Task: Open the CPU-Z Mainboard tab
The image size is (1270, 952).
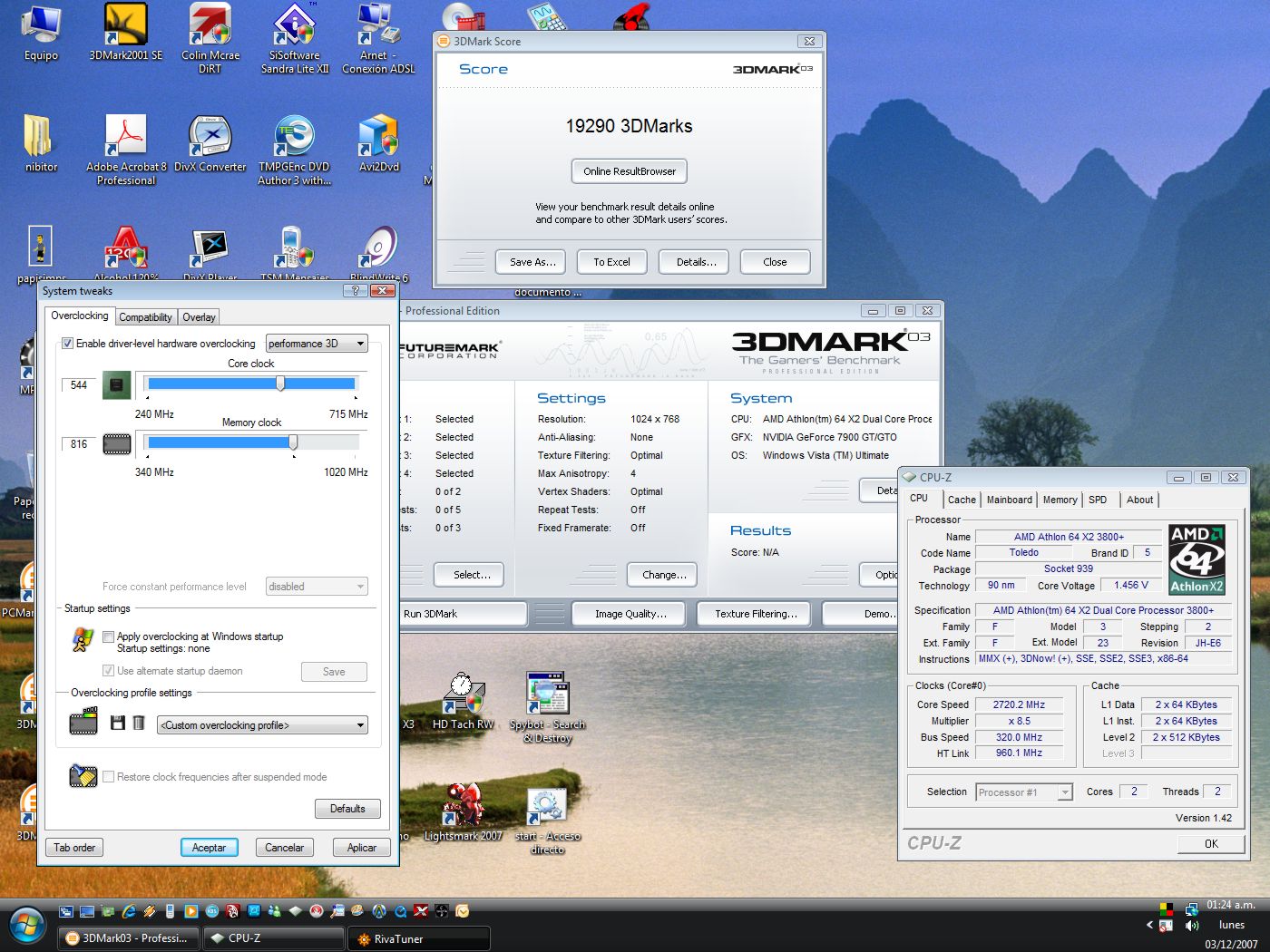Action: tap(1009, 500)
